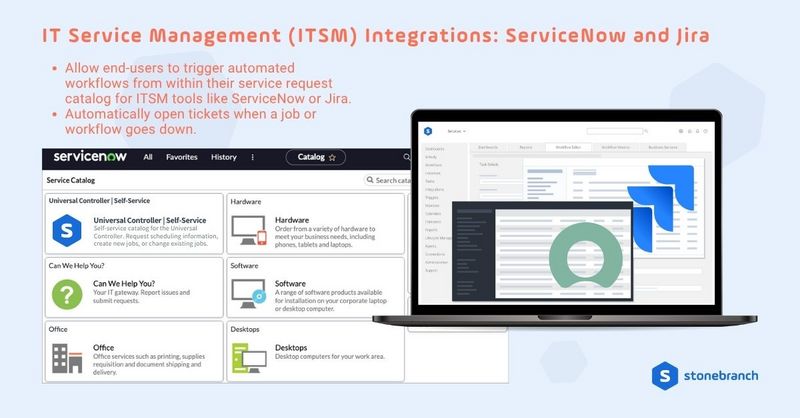
Task: Click into the Search catalog field
Action: (x=388, y=180)
